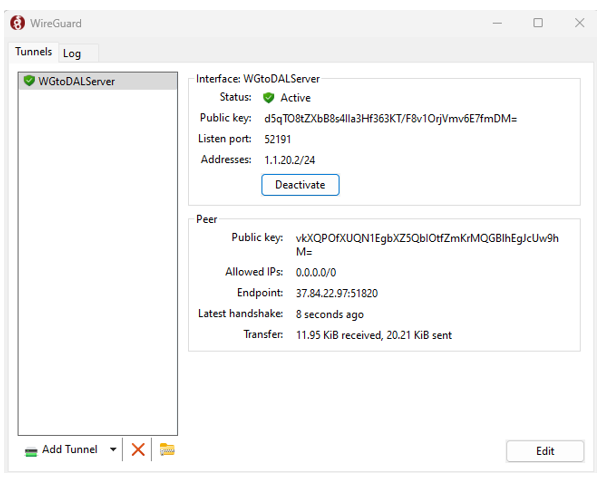This screenshot has width=598, height=477.
Task: Maximize the WireGuard window
Action: [x=538, y=23]
